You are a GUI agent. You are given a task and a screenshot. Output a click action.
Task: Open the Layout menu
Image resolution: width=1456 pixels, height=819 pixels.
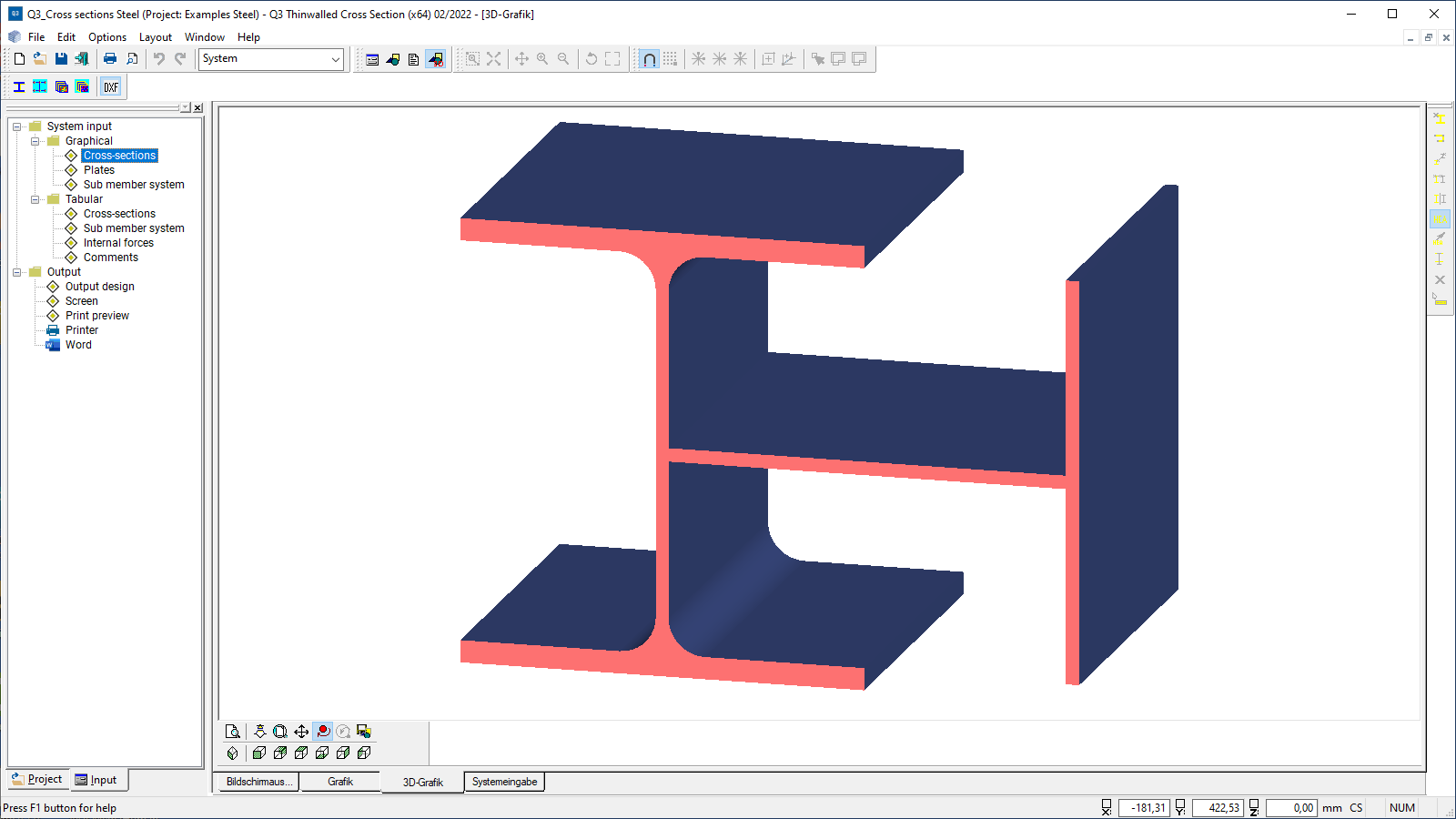[156, 37]
